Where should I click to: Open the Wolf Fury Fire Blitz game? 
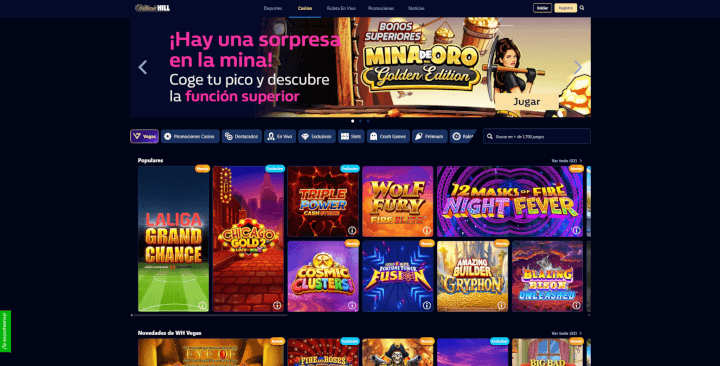(398, 201)
